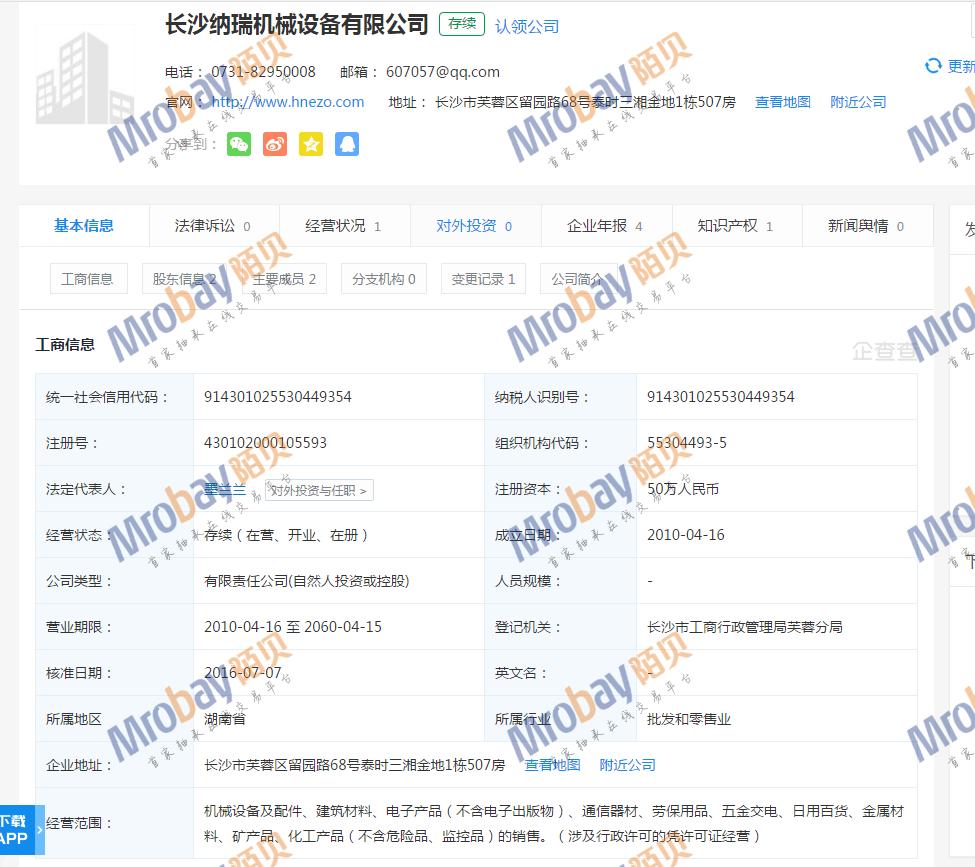Image resolution: width=975 pixels, height=867 pixels.
Task: Expand the arrow beside download APP
Action: point(40,830)
